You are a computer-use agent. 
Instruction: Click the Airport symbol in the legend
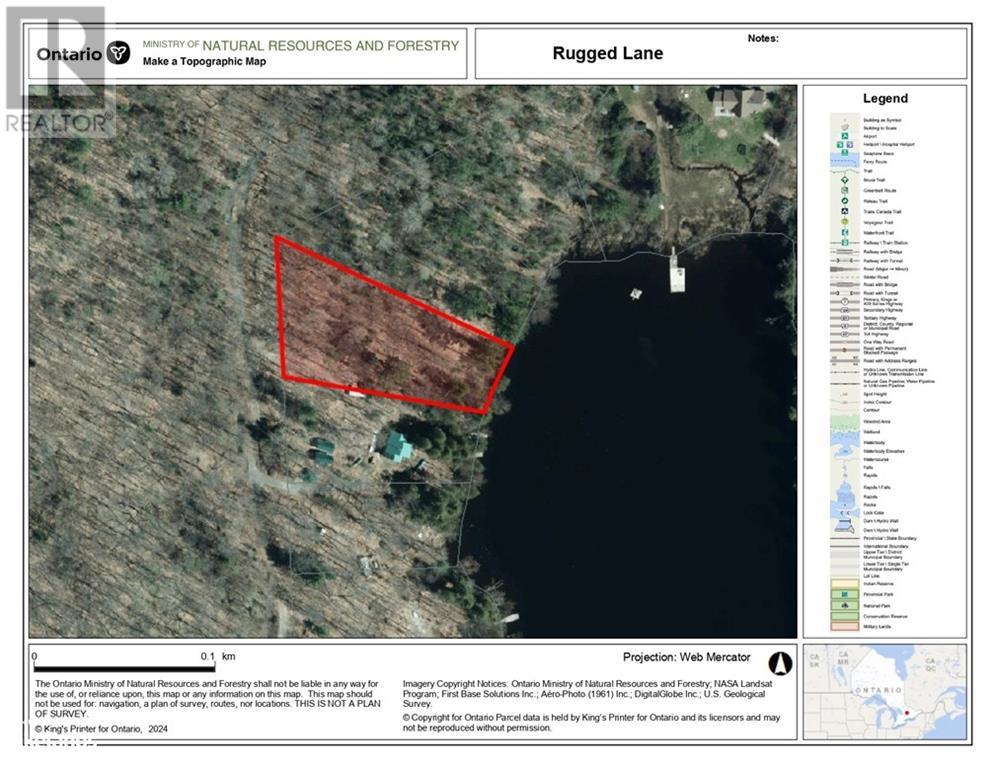click(844, 135)
